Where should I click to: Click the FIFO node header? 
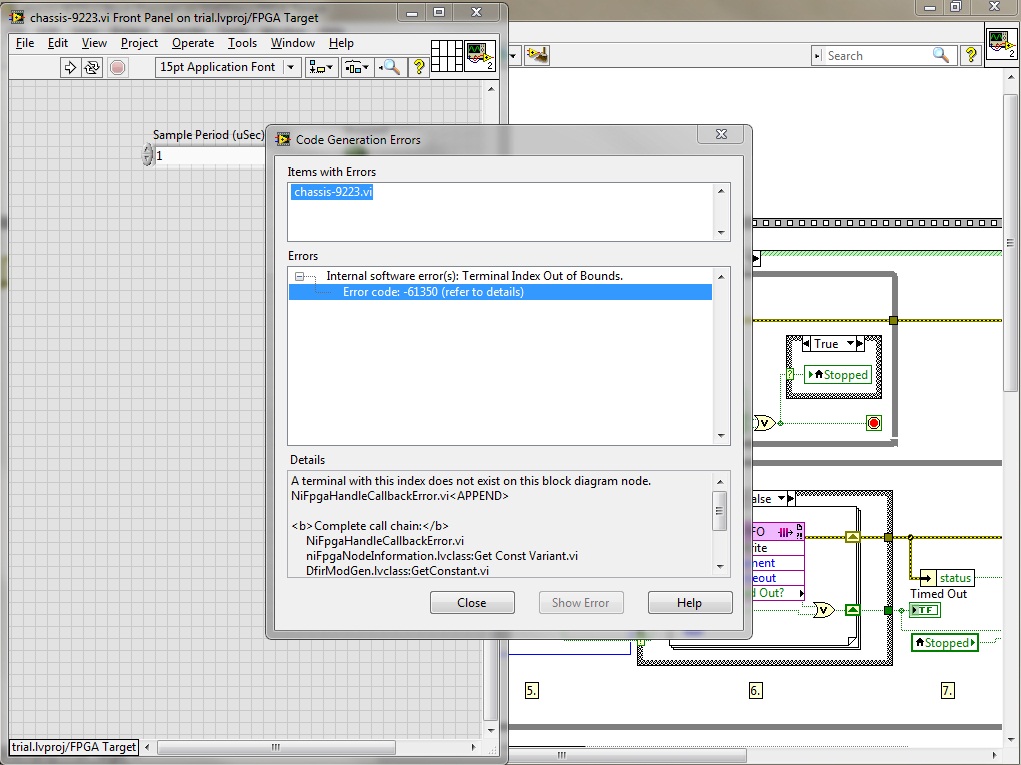777,532
